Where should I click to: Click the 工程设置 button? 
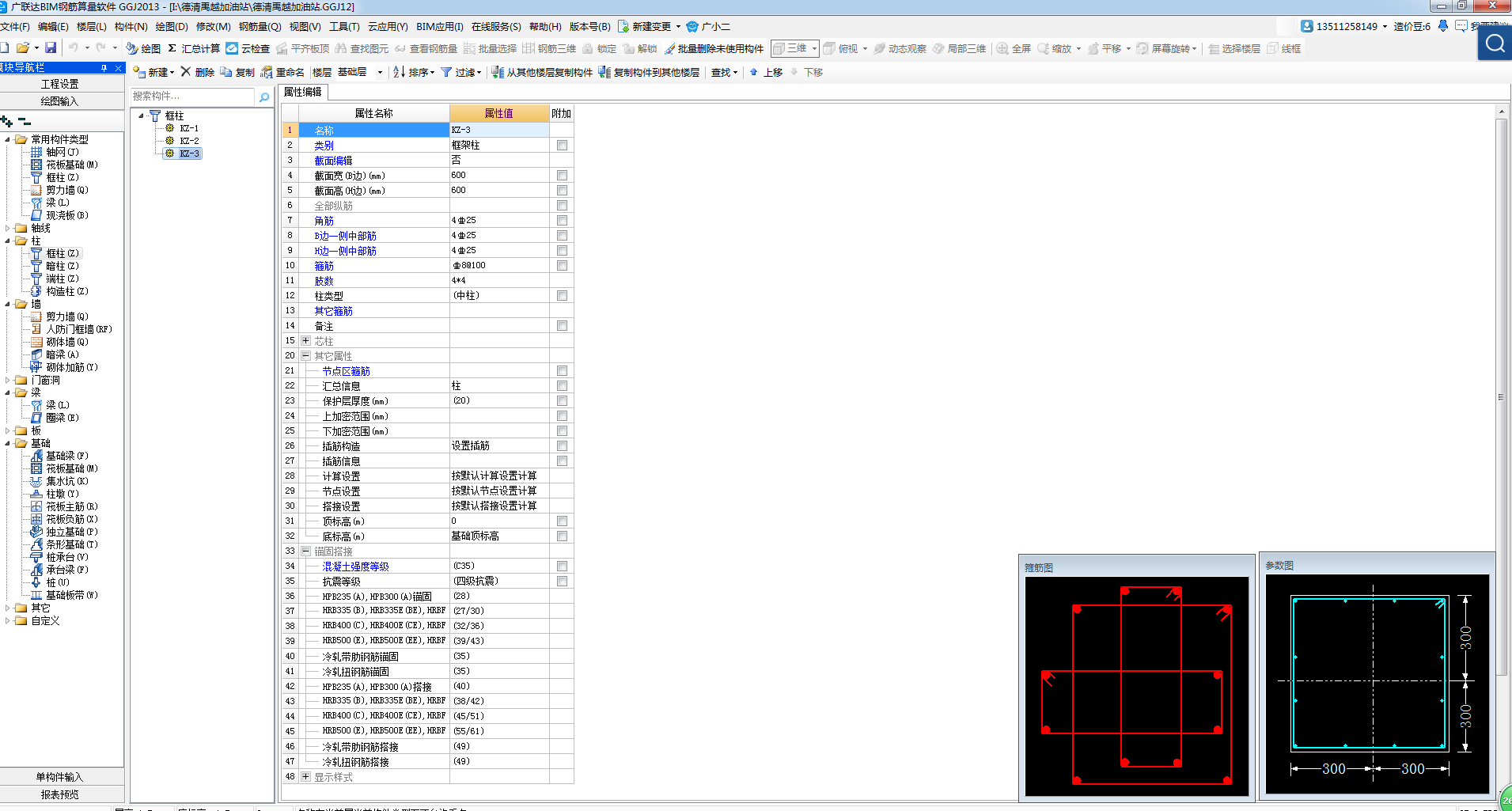click(60, 84)
